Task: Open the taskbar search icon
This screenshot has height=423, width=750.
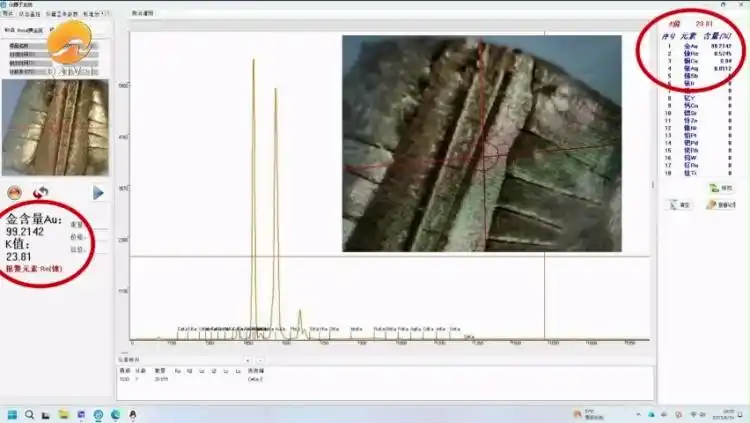Action: tap(30, 414)
